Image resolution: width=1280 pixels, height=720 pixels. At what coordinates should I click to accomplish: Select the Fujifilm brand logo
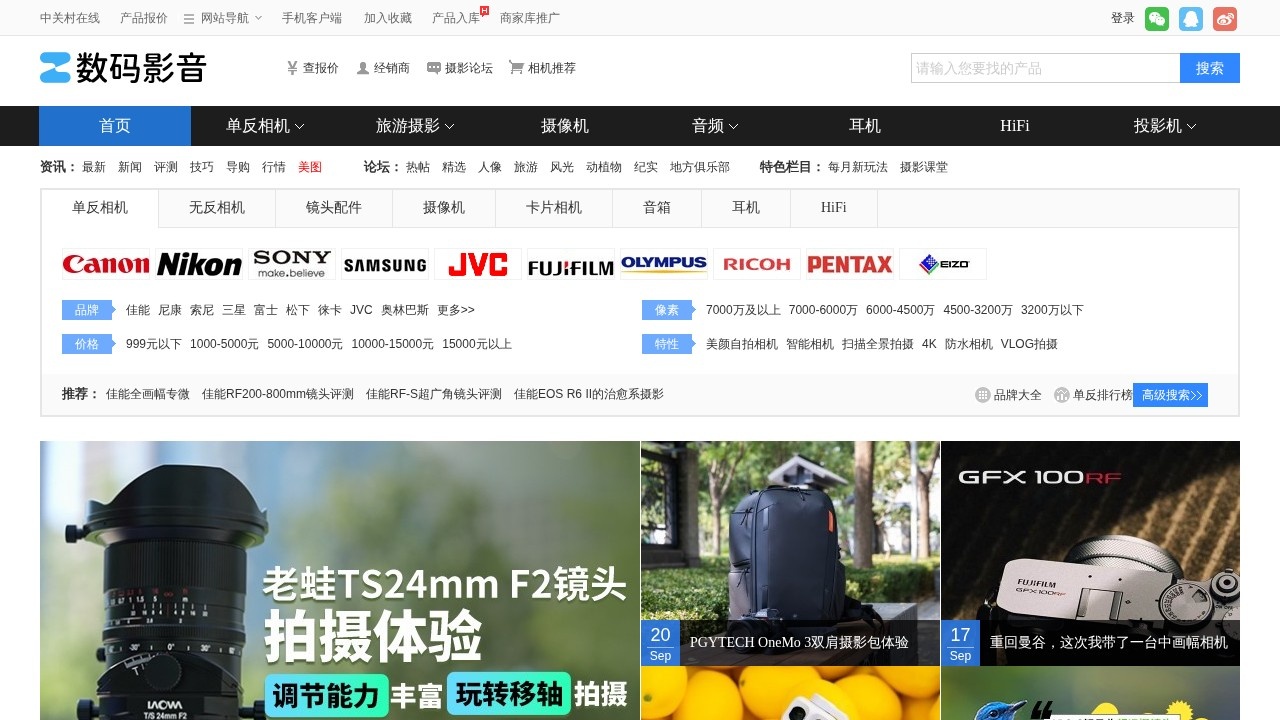[571, 264]
